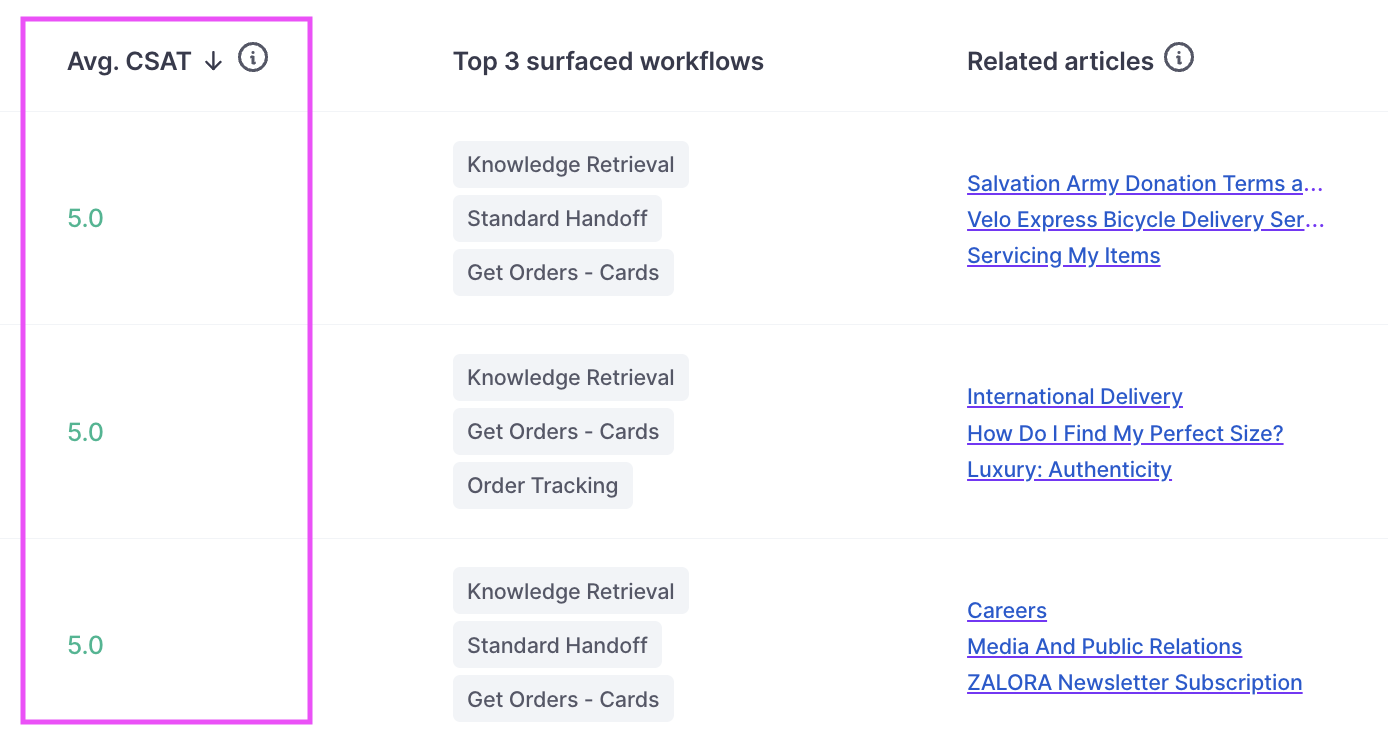
Task: Click the info icon beside Related articles
Action: pos(1180,59)
